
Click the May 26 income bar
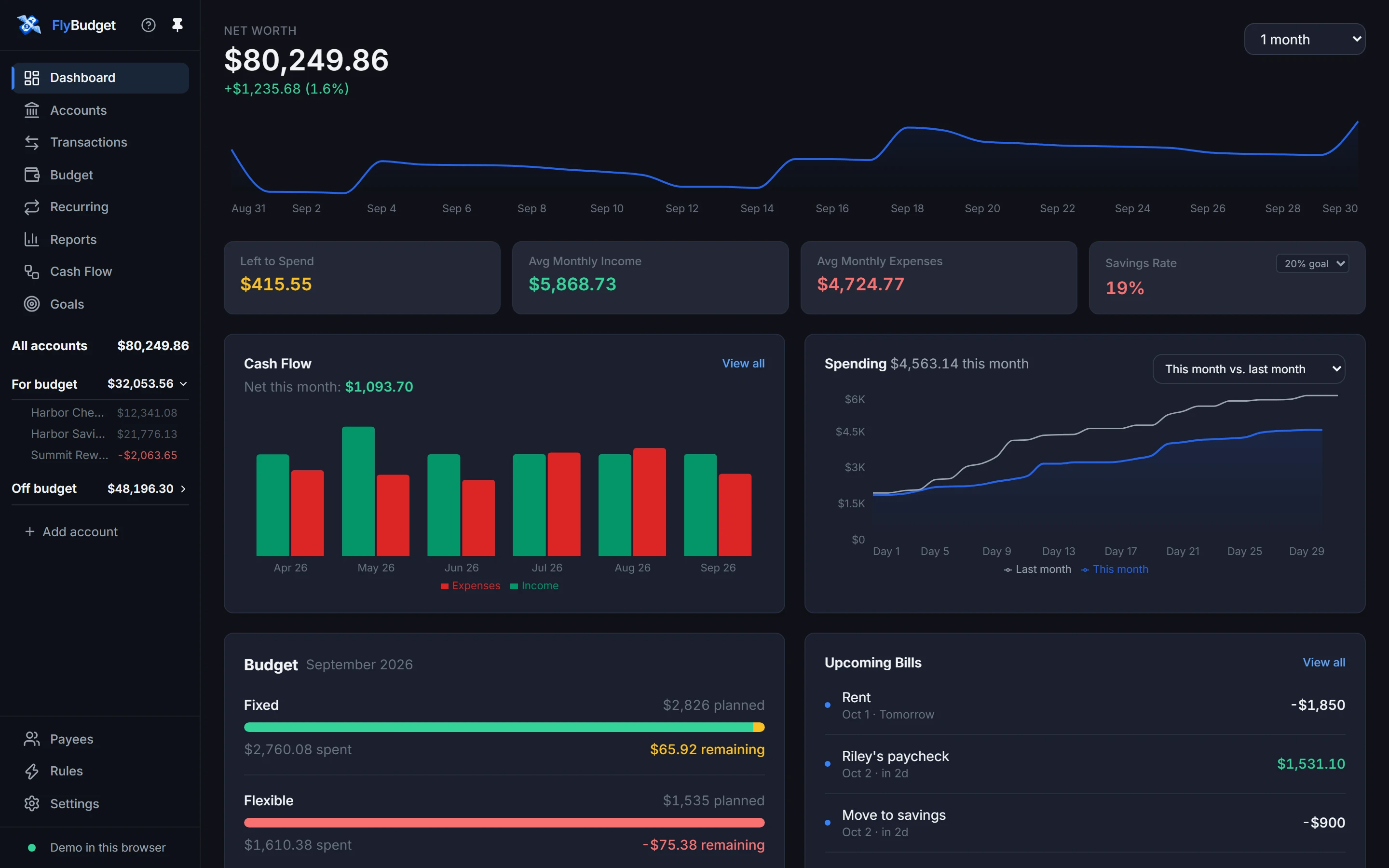click(x=358, y=491)
